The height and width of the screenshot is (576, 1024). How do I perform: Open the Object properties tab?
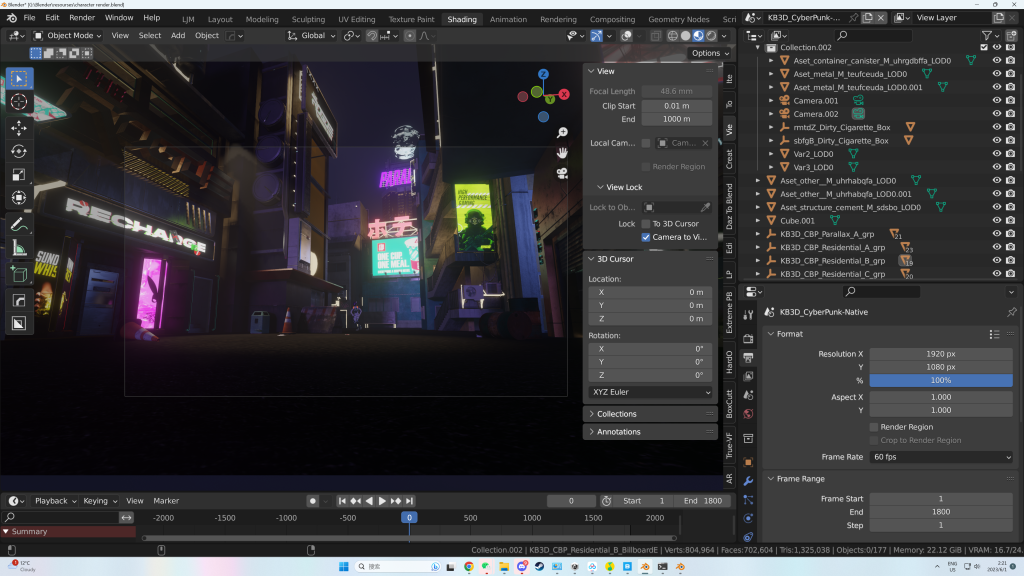[x=748, y=462]
